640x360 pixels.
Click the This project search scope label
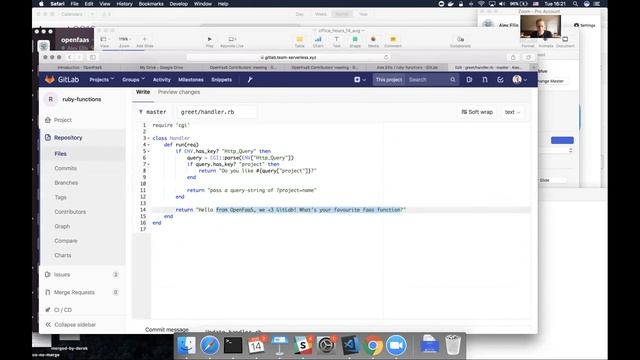(389, 80)
